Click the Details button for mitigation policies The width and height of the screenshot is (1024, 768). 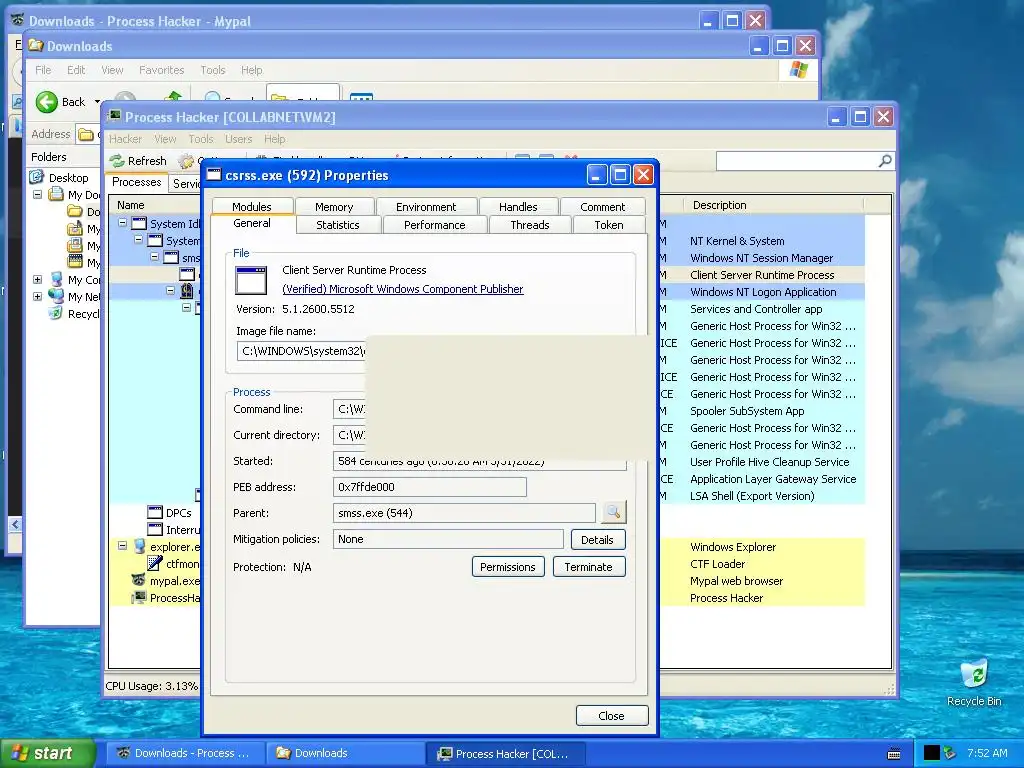coord(598,539)
